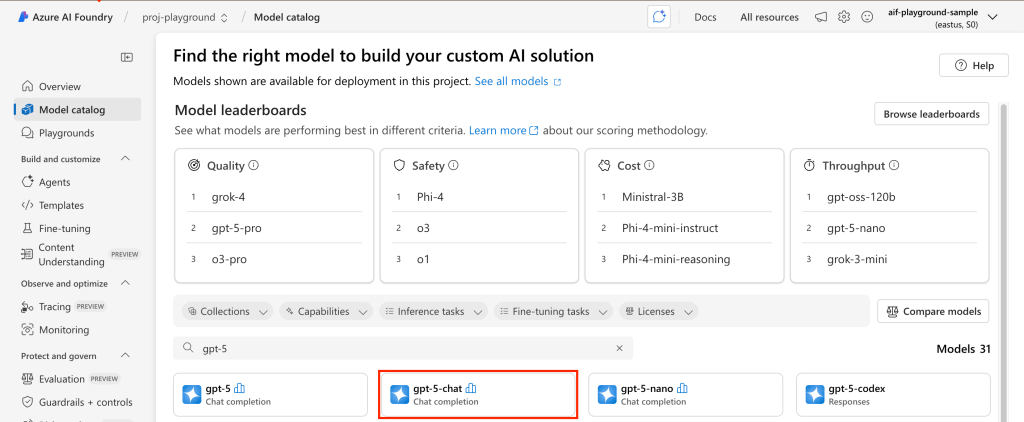Viewport: 1024px width, 422px height.
Task: Collapse the sidebar navigation panel icon
Action: [x=127, y=57]
